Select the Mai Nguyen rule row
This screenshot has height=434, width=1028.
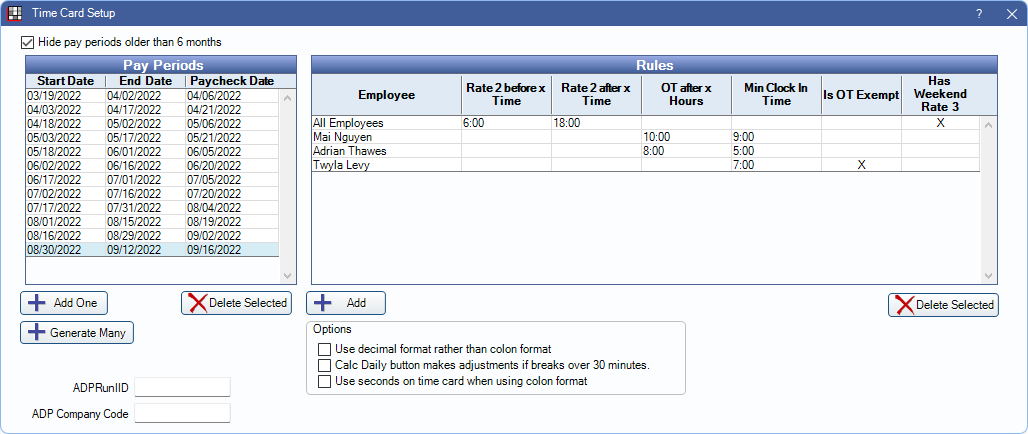pyautogui.click(x=385, y=137)
